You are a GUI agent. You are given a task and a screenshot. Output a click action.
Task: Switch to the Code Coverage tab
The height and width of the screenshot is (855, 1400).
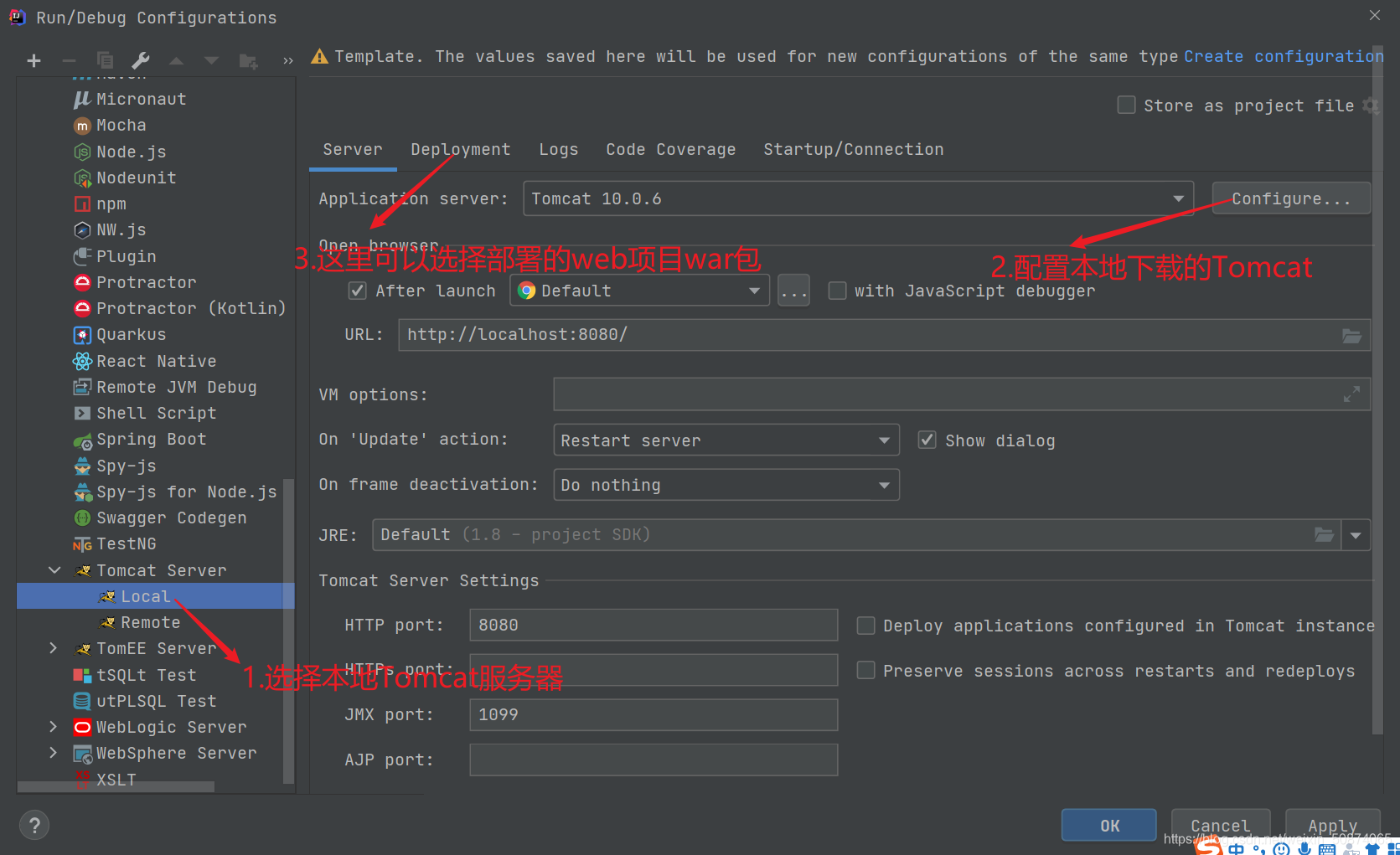pyautogui.click(x=670, y=149)
